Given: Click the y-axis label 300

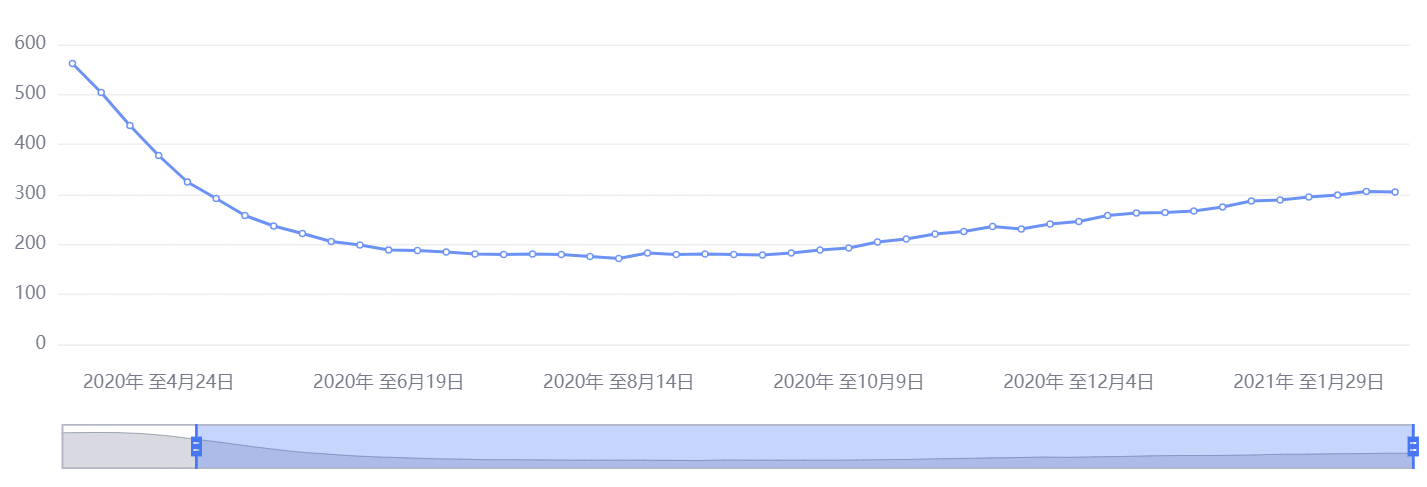Looking at the screenshot, I should (x=31, y=193).
